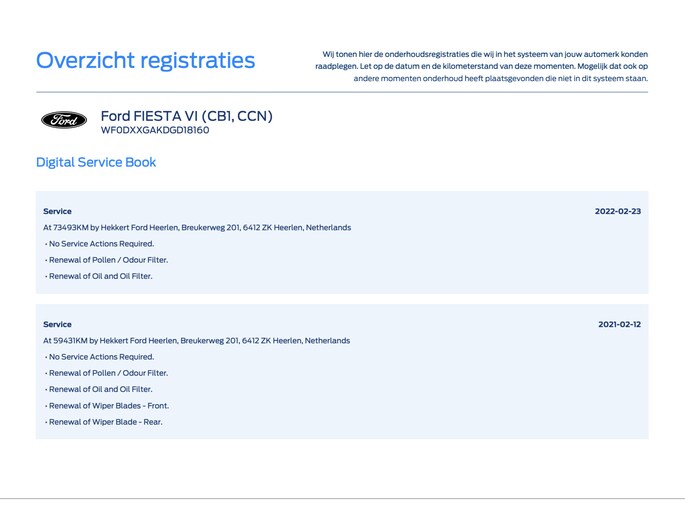This screenshot has width=685, height=514.
Task: Click the Dutch intro paragraph about onderhoudsregistraties
Action: coord(481,66)
